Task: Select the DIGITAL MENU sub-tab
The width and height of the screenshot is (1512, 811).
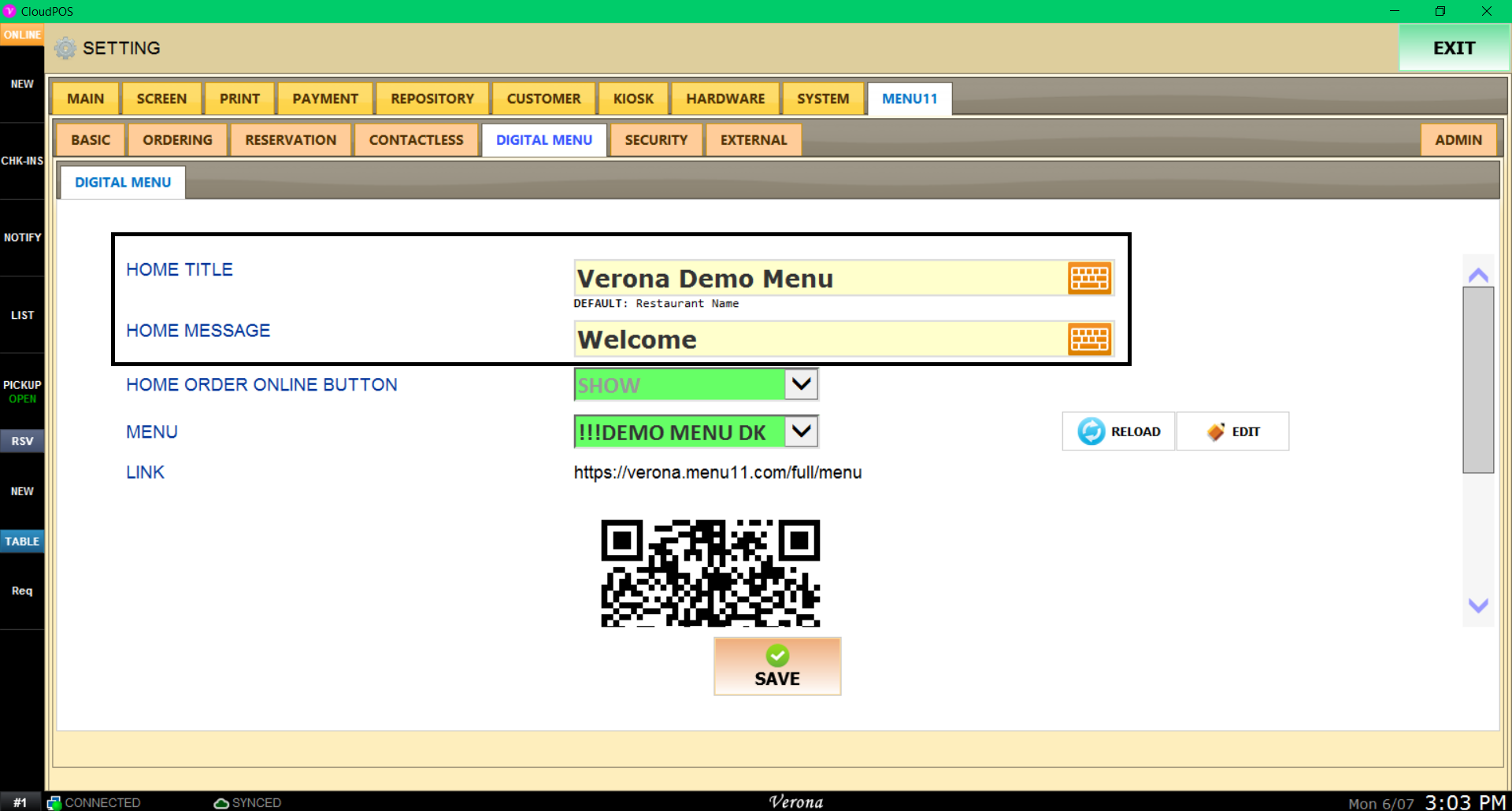Action: (x=544, y=140)
